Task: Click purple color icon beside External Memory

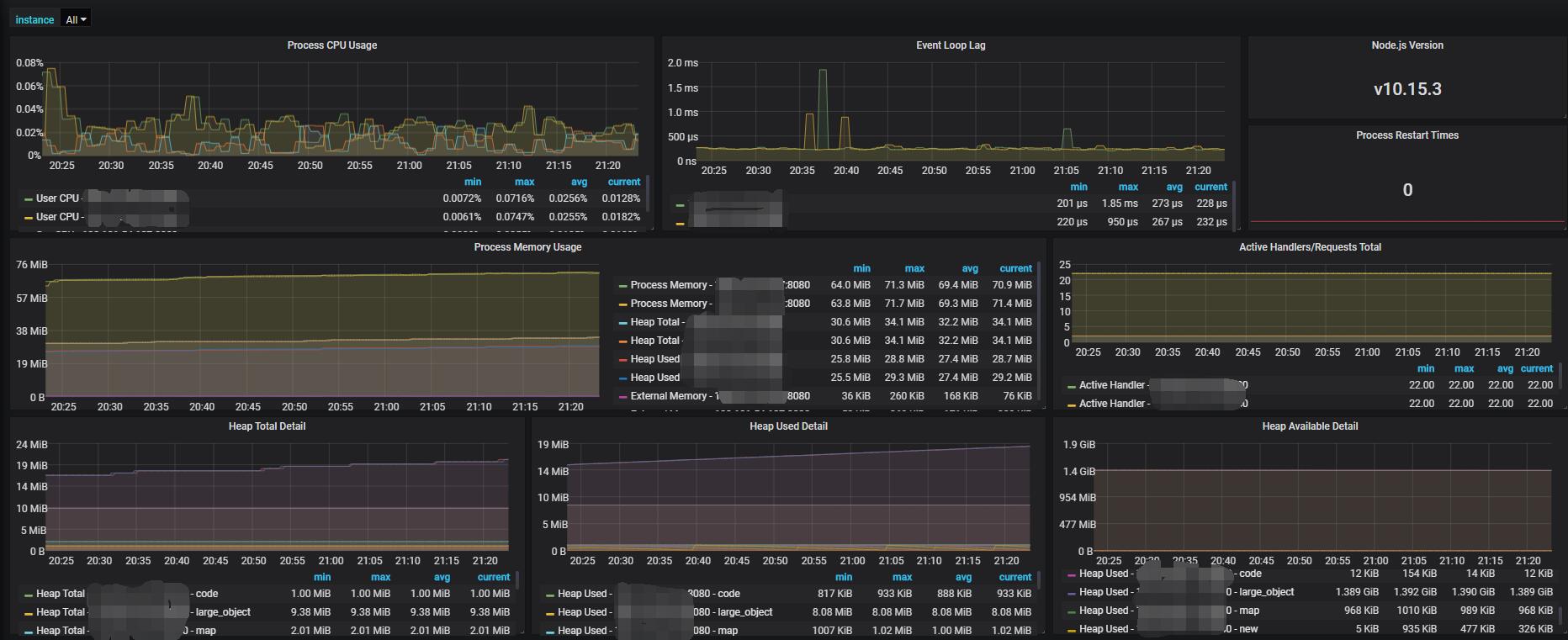Action: 622,397
